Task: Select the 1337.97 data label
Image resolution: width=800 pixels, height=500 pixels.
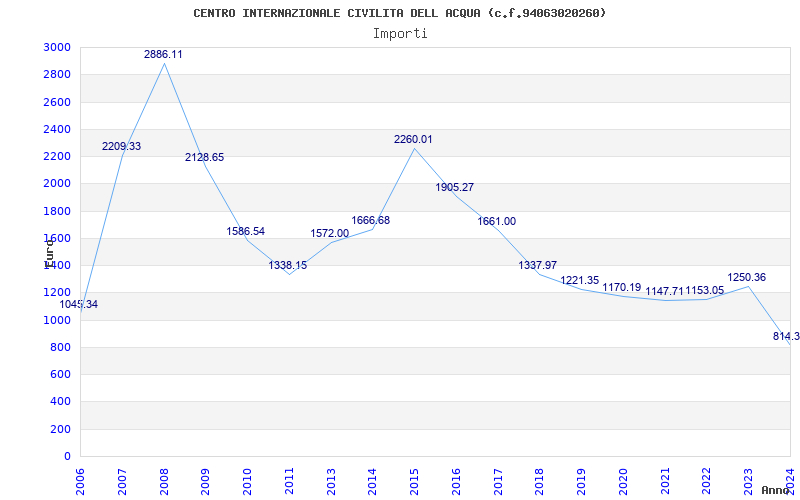Action: 538,265
